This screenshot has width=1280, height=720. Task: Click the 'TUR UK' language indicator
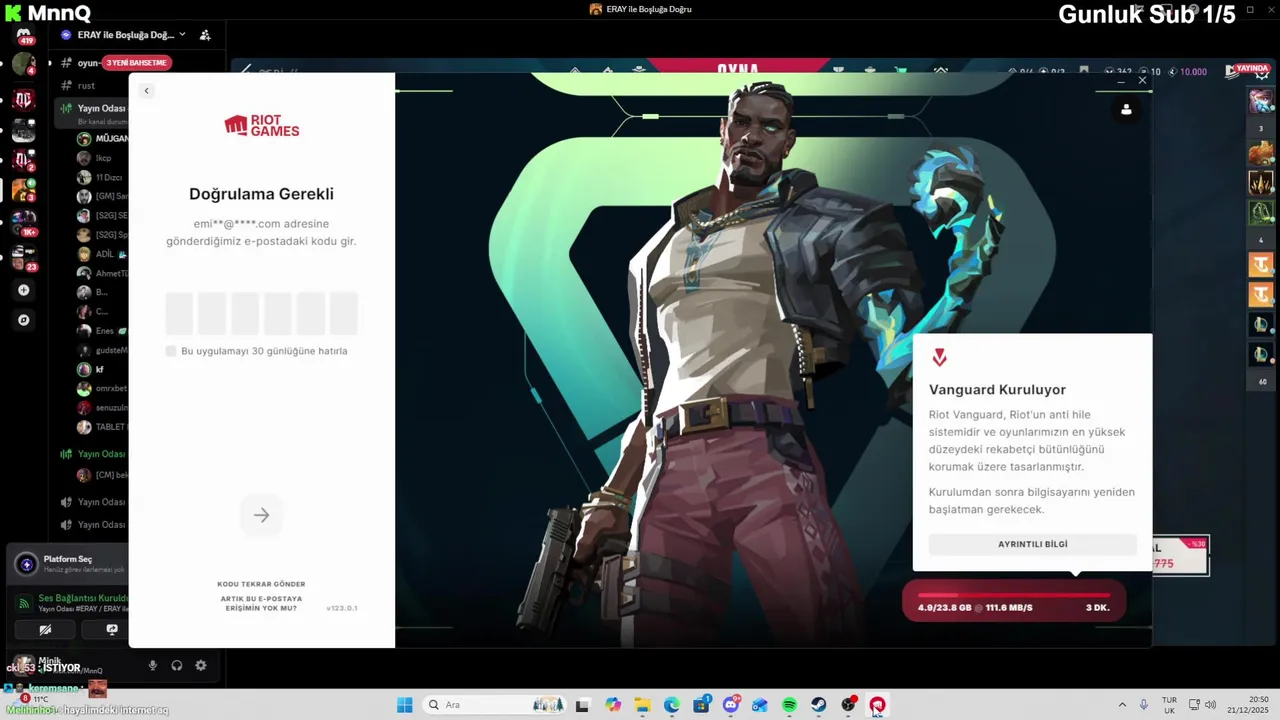[x=1169, y=705]
